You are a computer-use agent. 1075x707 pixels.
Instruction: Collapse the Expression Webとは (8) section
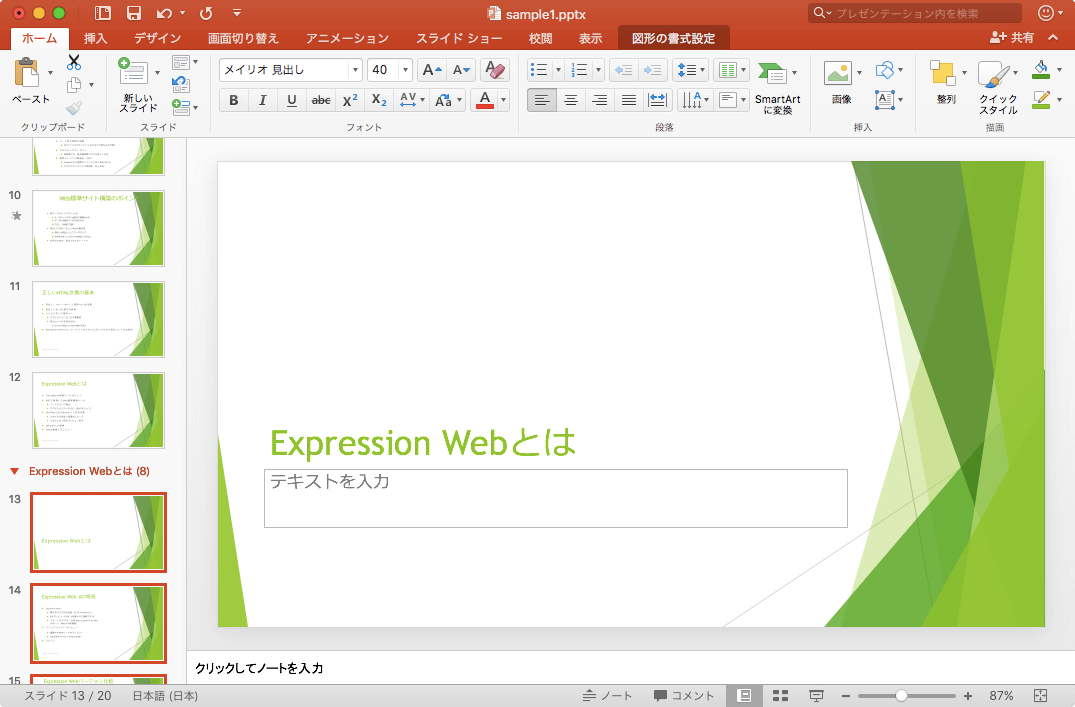14,471
